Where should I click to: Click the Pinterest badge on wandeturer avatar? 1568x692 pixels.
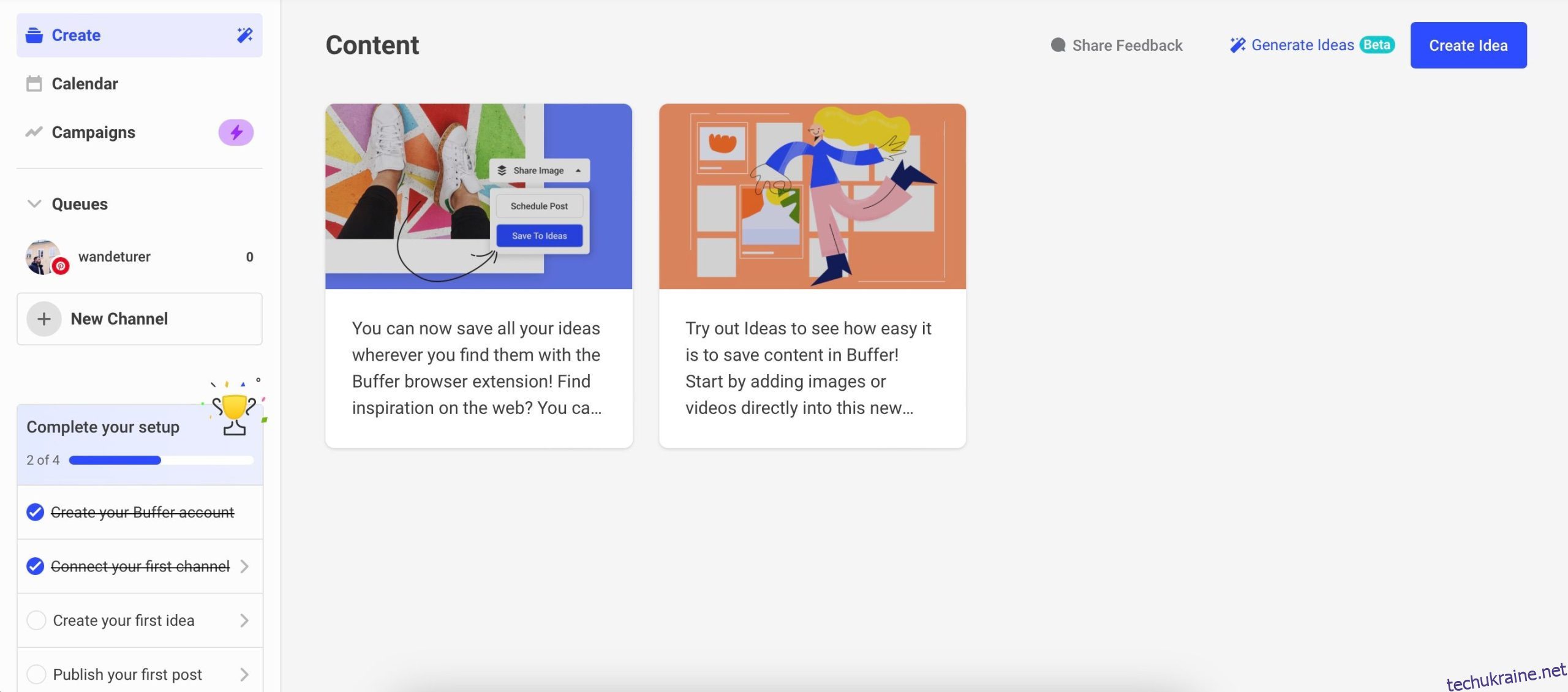coord(61,266)
